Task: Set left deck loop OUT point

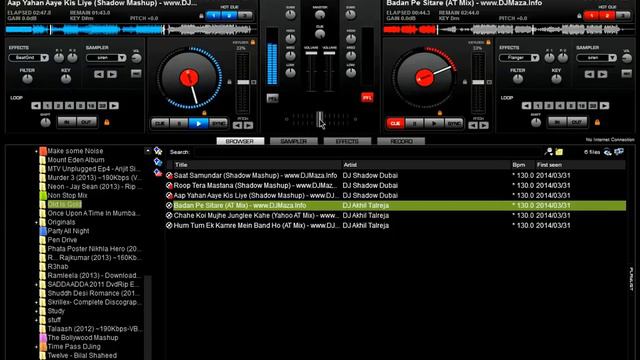Action: point(86,122)
